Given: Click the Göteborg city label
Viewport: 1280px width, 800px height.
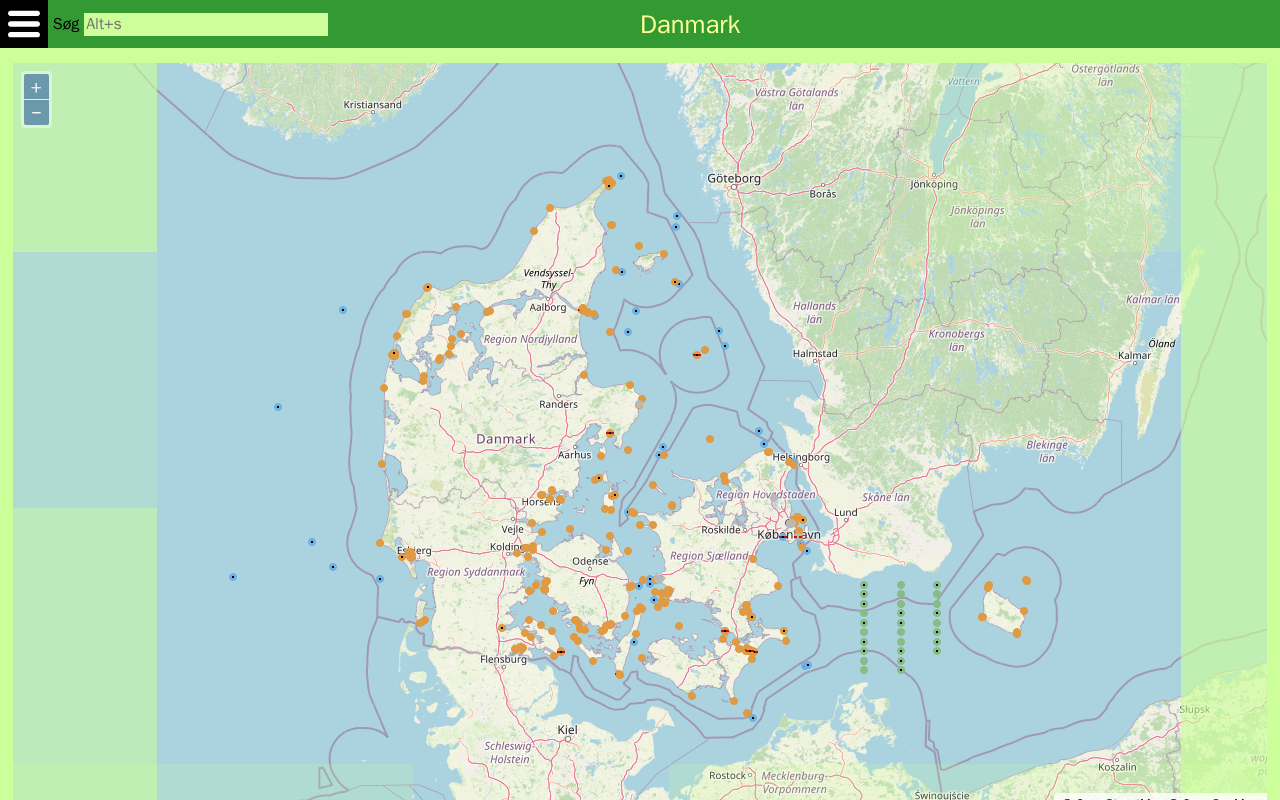Looking at the screenshot, I should (x=734, y=178).
